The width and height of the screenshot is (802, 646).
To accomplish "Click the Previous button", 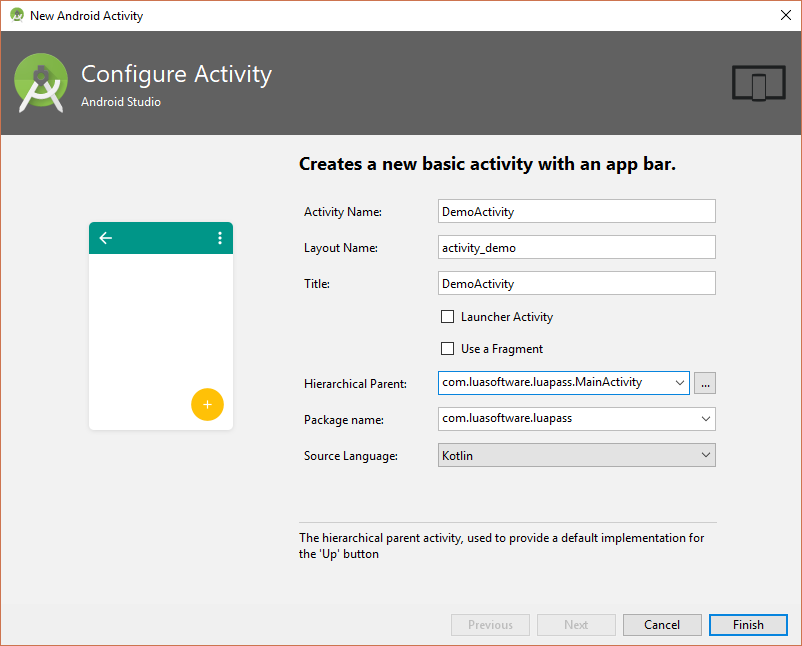I will [490, 624].
